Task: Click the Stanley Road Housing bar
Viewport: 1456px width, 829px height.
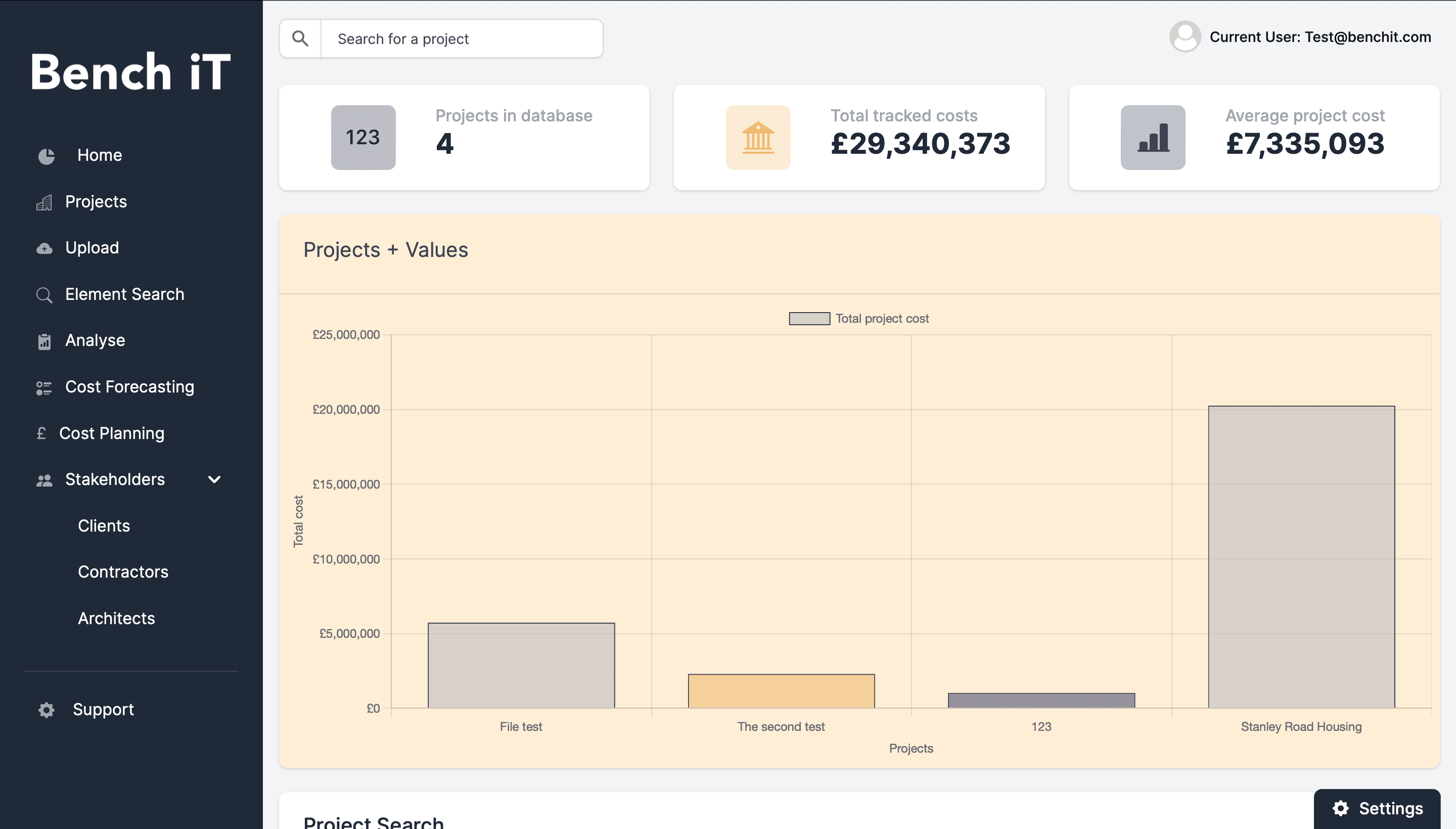Action: tap(1301, 557)
